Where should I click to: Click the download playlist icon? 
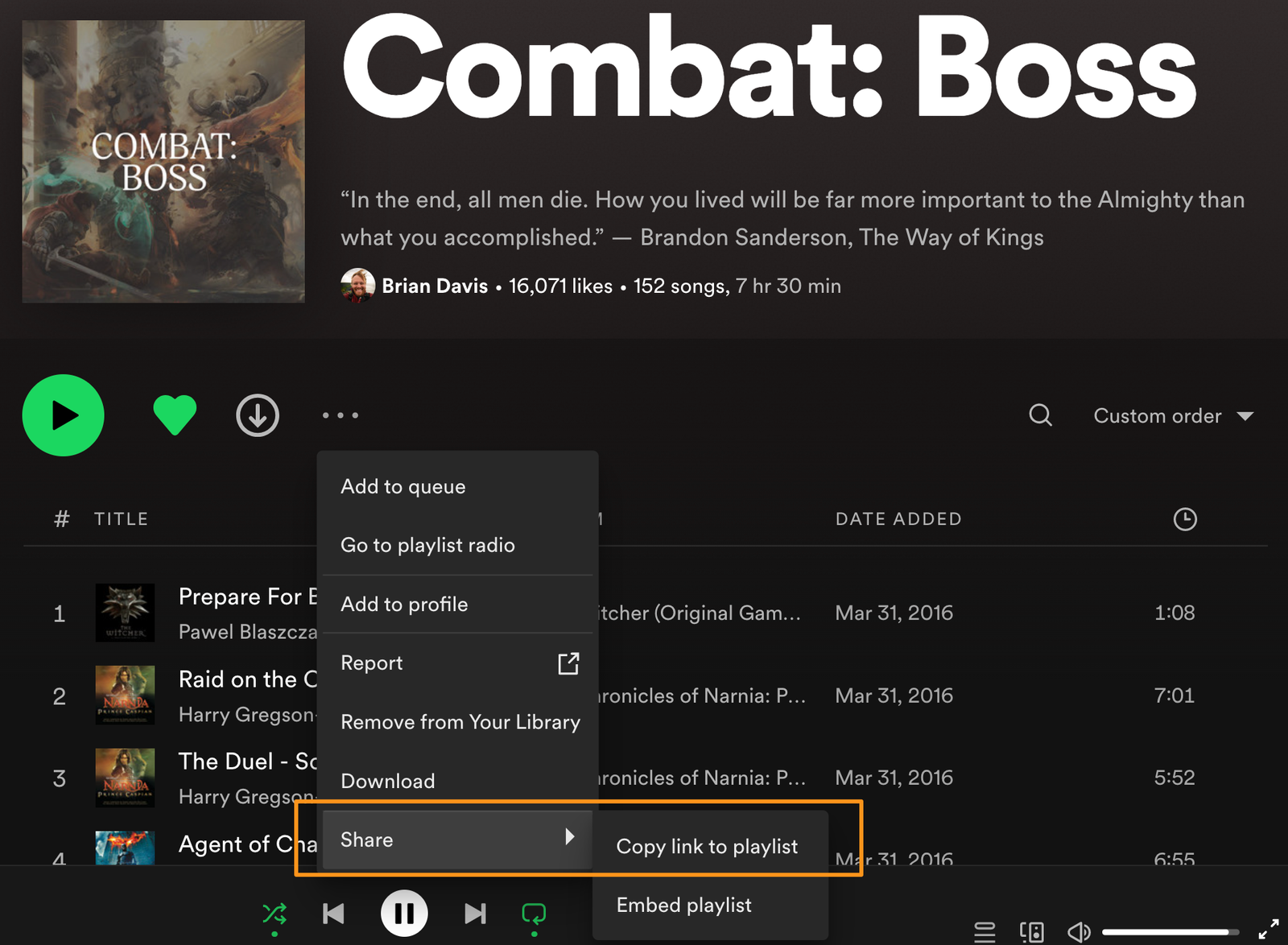(257, 415)
